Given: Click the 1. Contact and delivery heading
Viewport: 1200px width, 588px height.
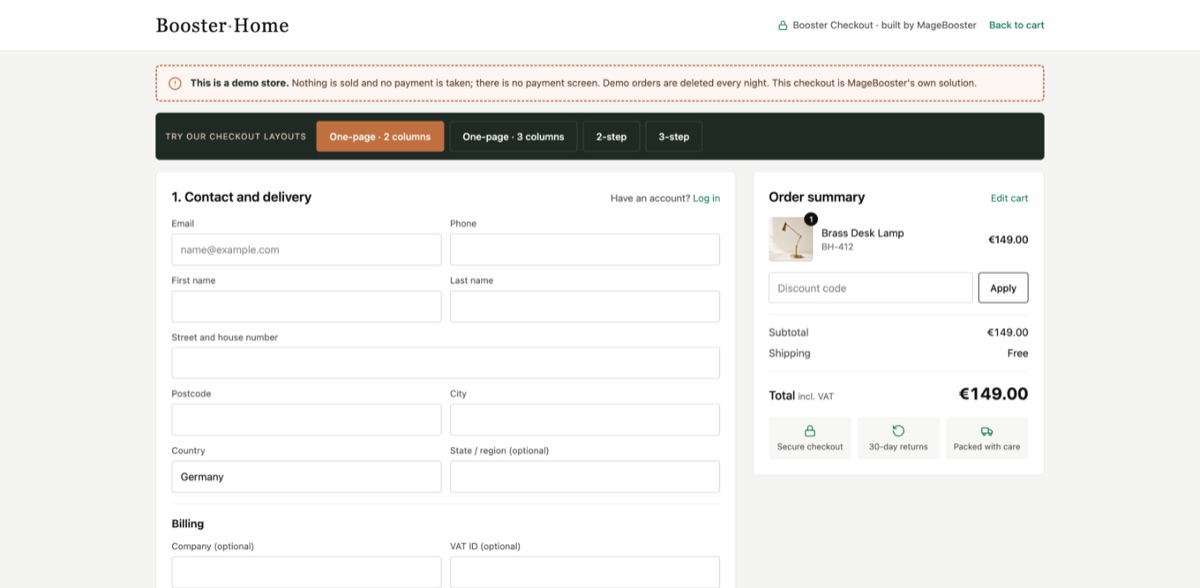Looking at the screenshot, I should coord(241,197).
